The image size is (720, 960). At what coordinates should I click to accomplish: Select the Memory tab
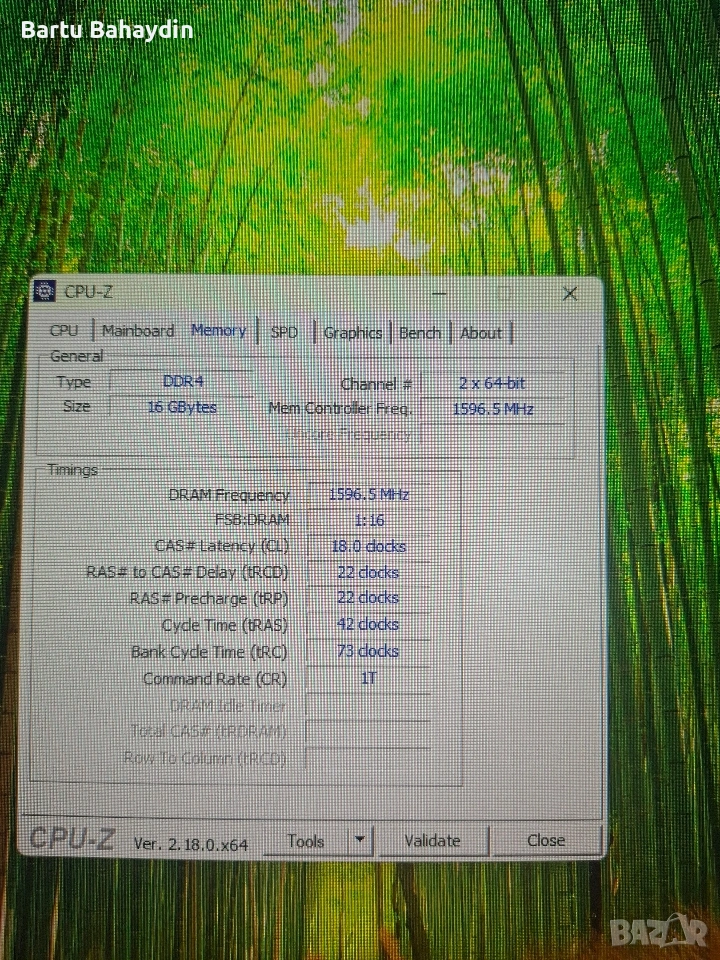(219, 330)
